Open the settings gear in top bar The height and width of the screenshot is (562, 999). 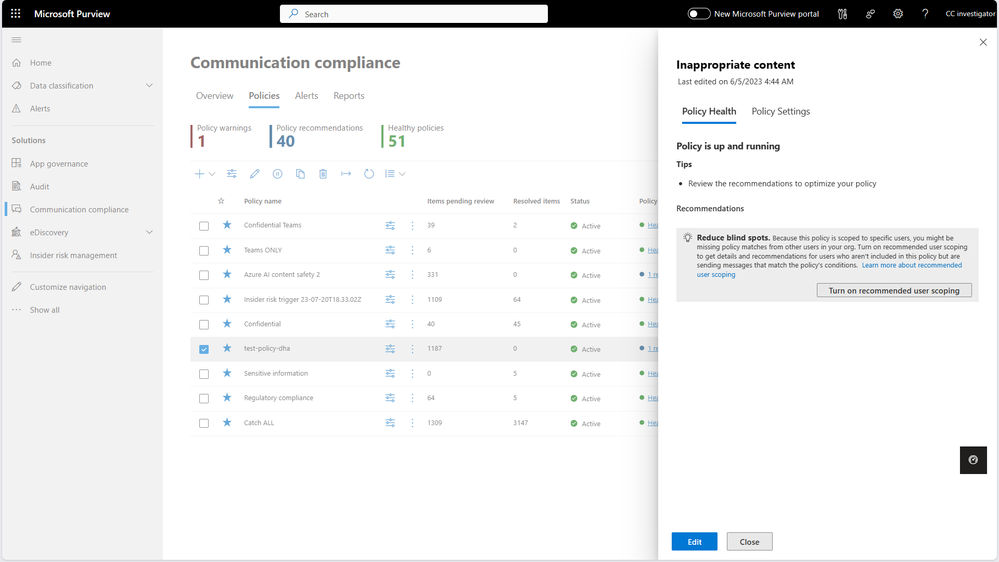898,14
